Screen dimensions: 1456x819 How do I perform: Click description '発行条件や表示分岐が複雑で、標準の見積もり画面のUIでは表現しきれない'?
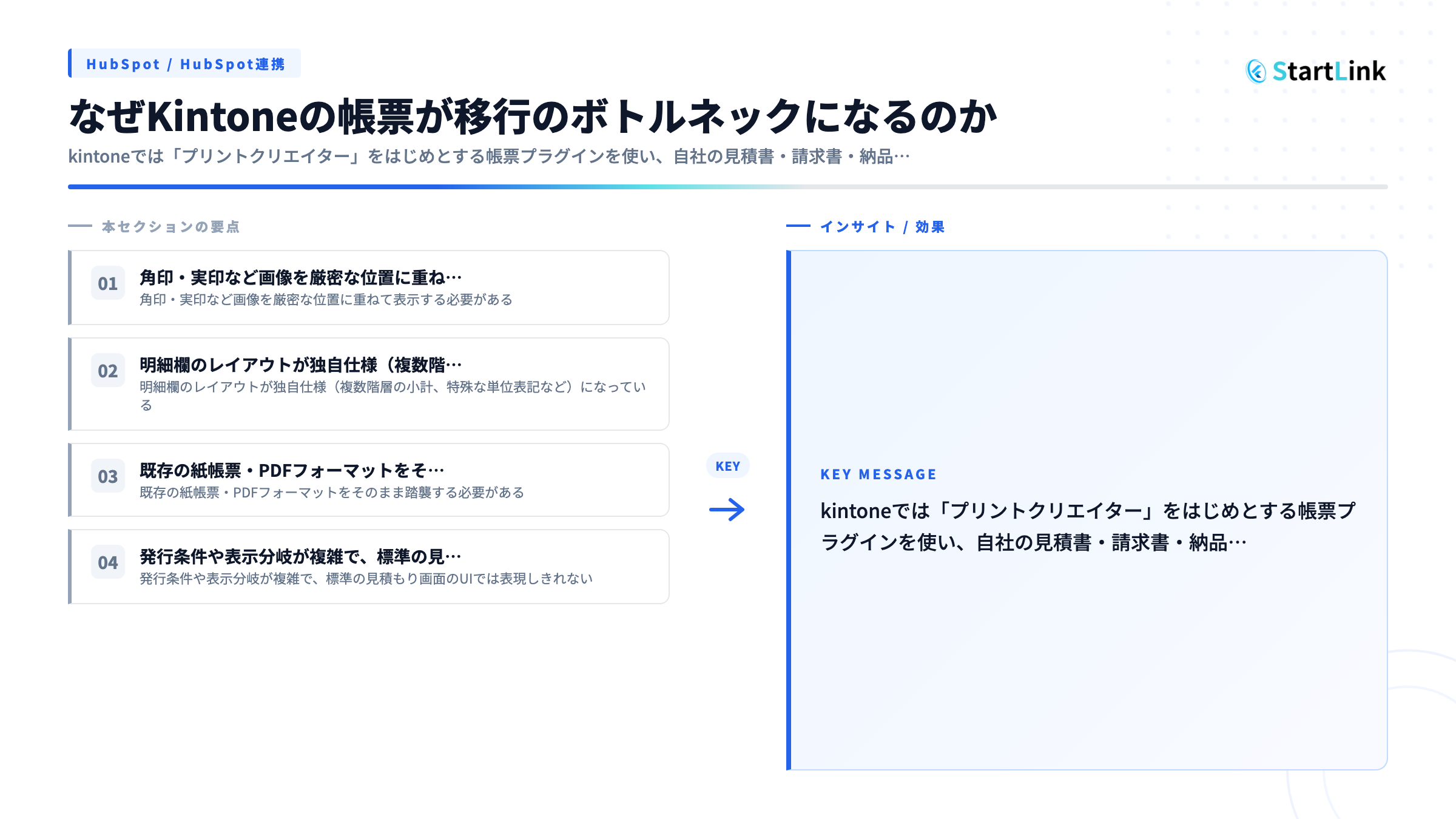366,579
